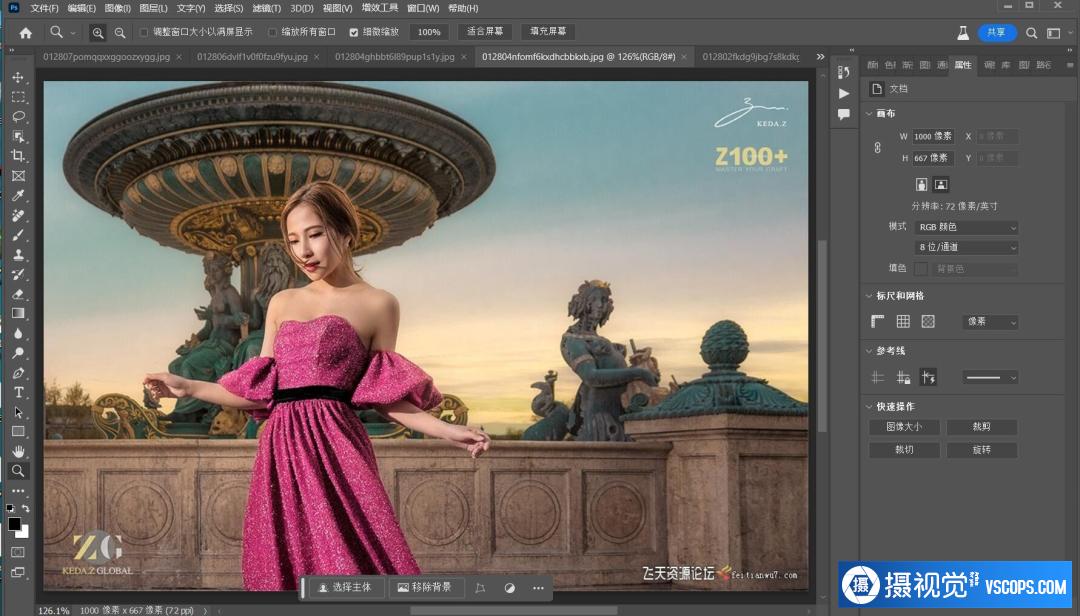Screen dimensions: 1080x616
Task: Toggle Quick Mask mode
Action: click(18, 552)
